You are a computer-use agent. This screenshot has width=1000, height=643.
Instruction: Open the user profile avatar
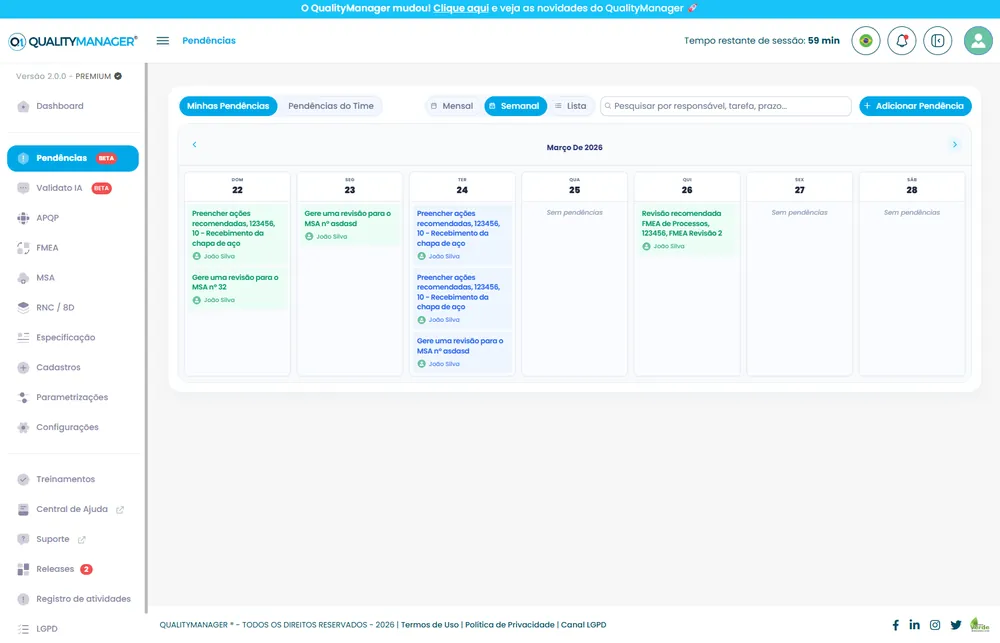tap(978, 41)
